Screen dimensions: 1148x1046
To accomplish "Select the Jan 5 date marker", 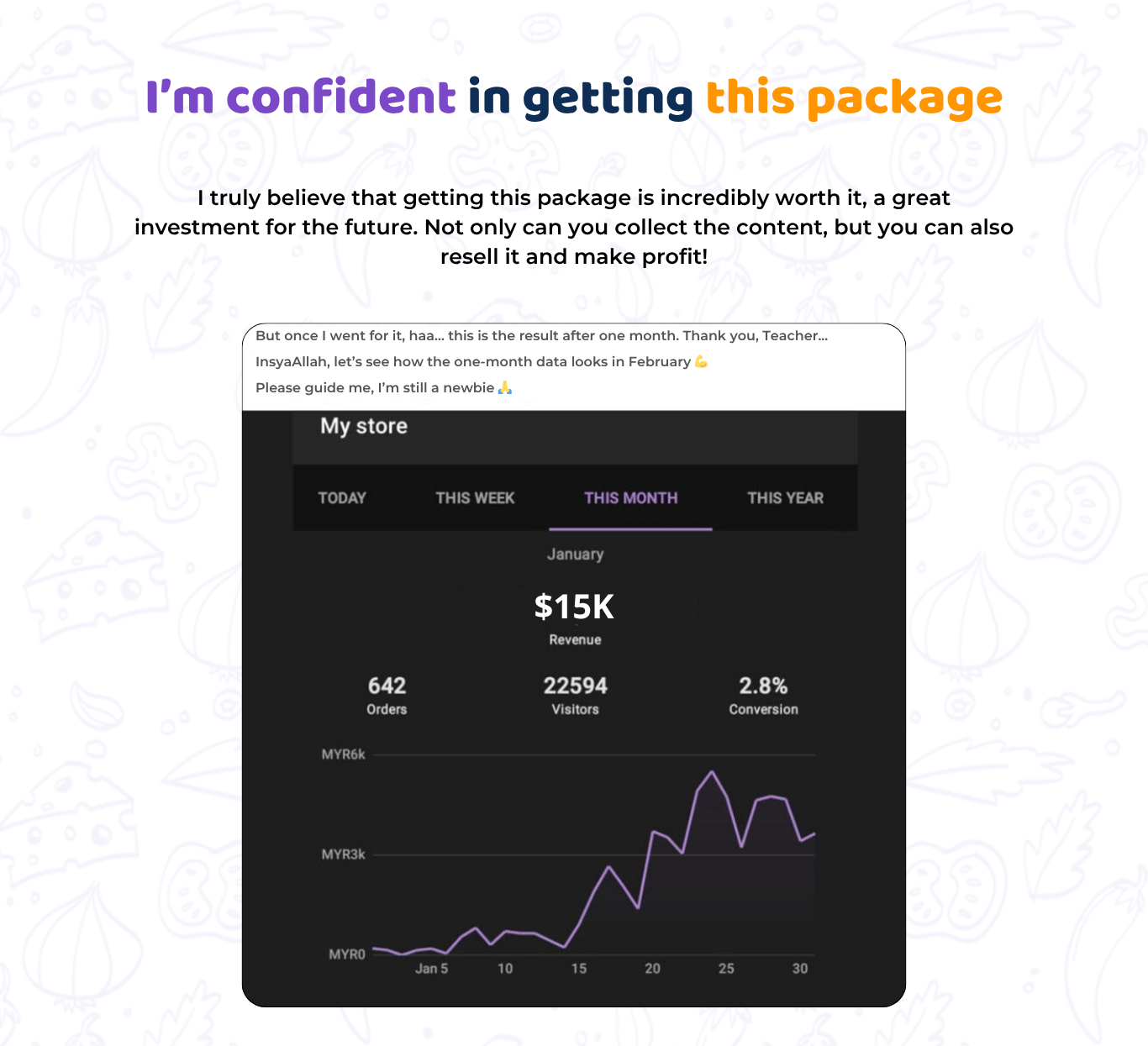I will 431,969.
